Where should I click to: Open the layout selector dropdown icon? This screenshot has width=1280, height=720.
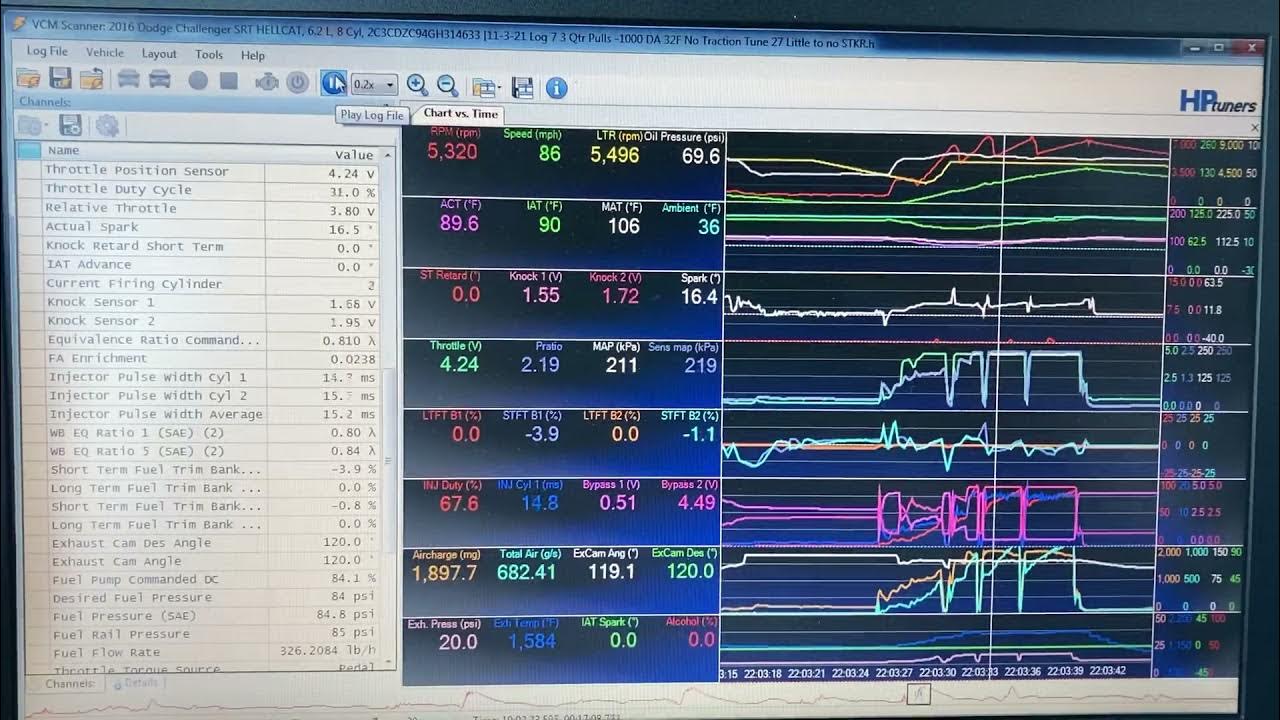[x=486, y=88]
